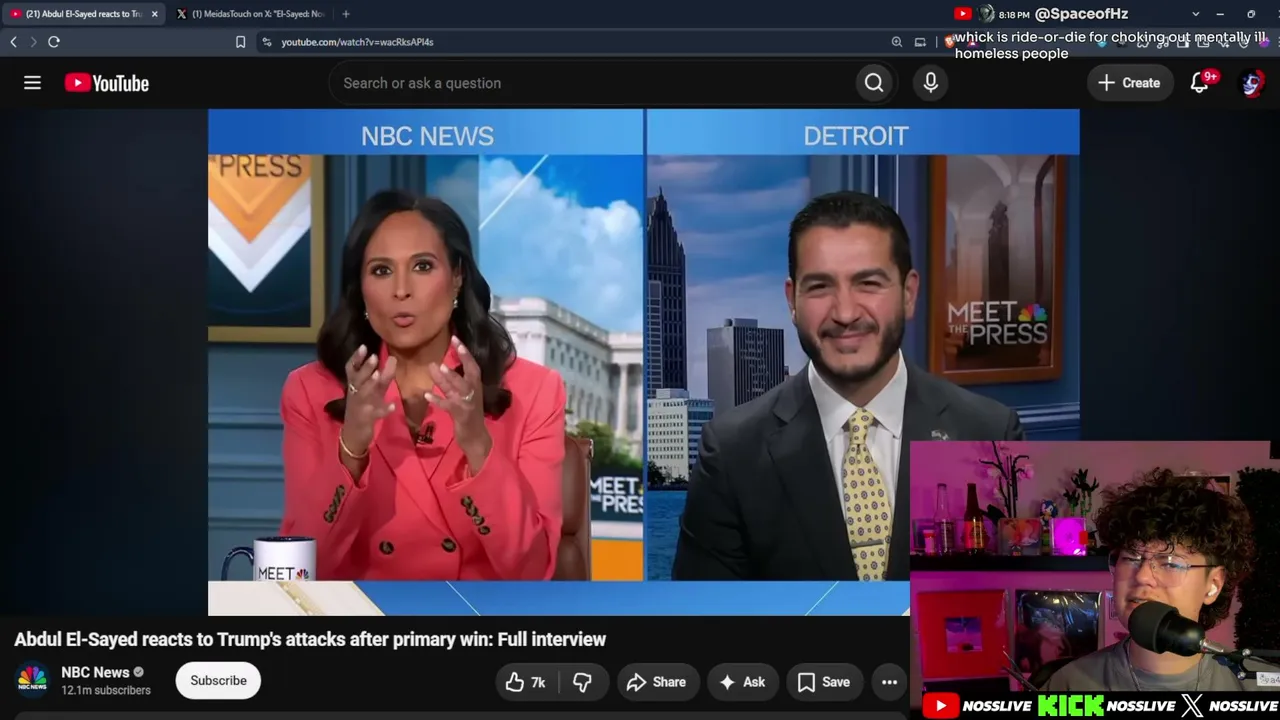The height and width of the screenshot is (720, 1280).
Task: Go to the YouTube home logo
Action: pyautogui.click(x=107, y=83)
